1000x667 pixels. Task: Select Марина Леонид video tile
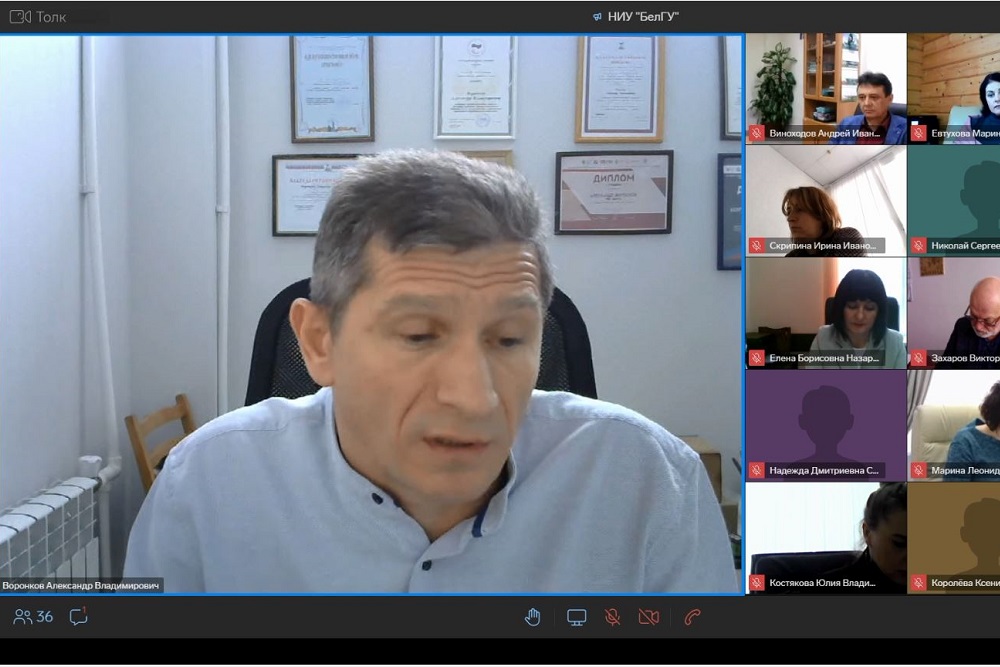pos(954,425)
